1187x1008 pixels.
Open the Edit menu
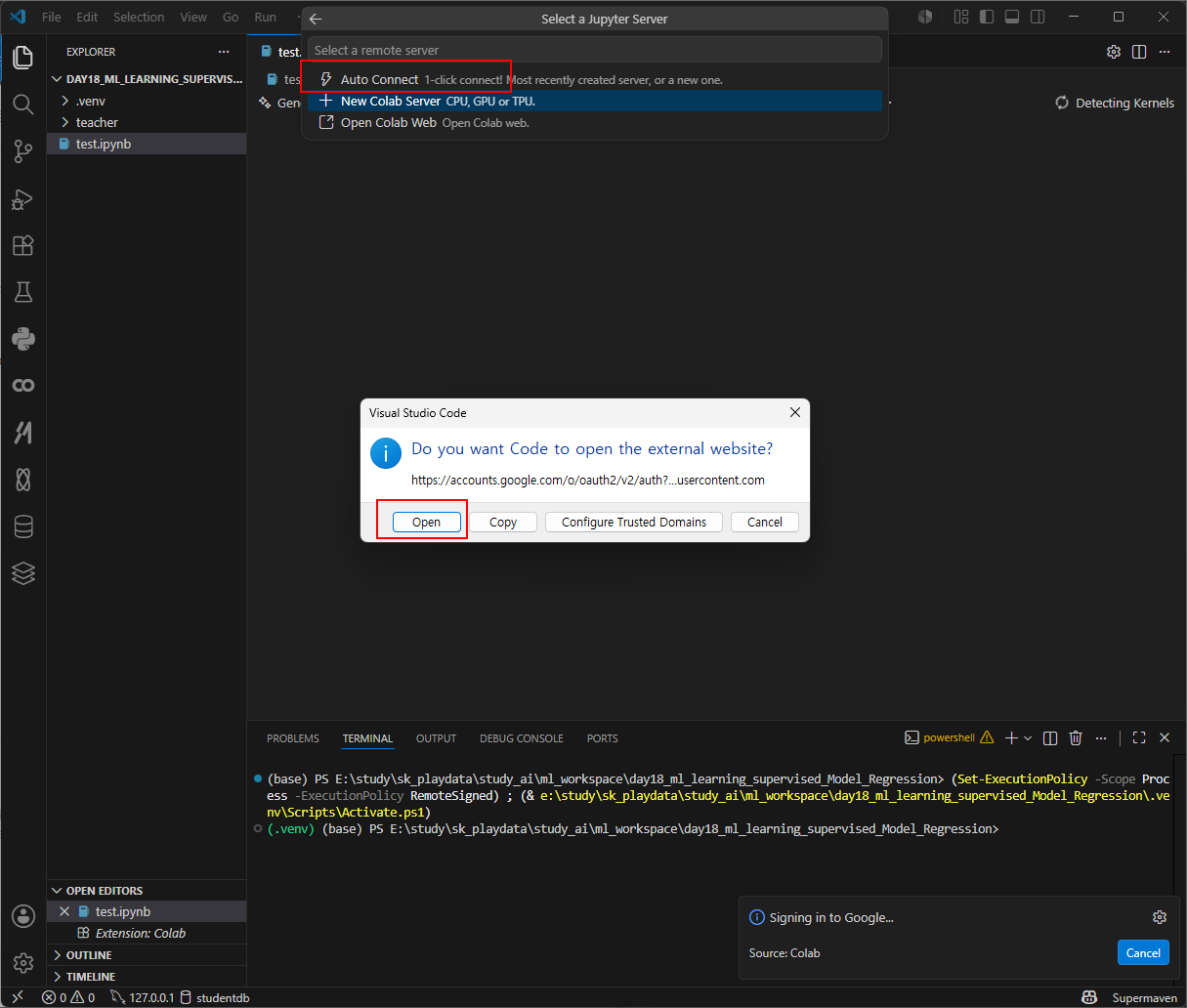pyautogui.click(x=87, y=17)
